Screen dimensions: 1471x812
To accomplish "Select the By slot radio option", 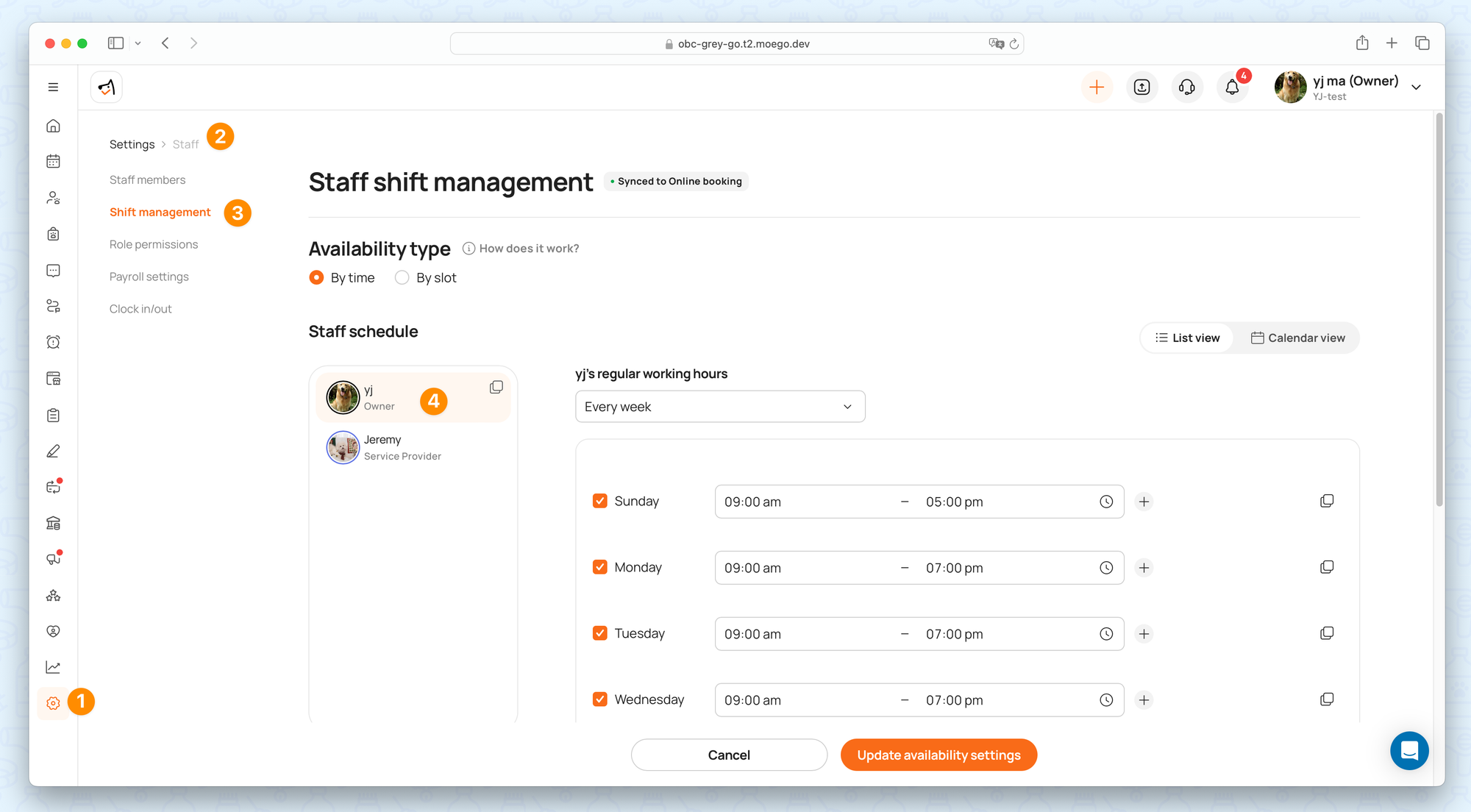I will click(402, 278).
